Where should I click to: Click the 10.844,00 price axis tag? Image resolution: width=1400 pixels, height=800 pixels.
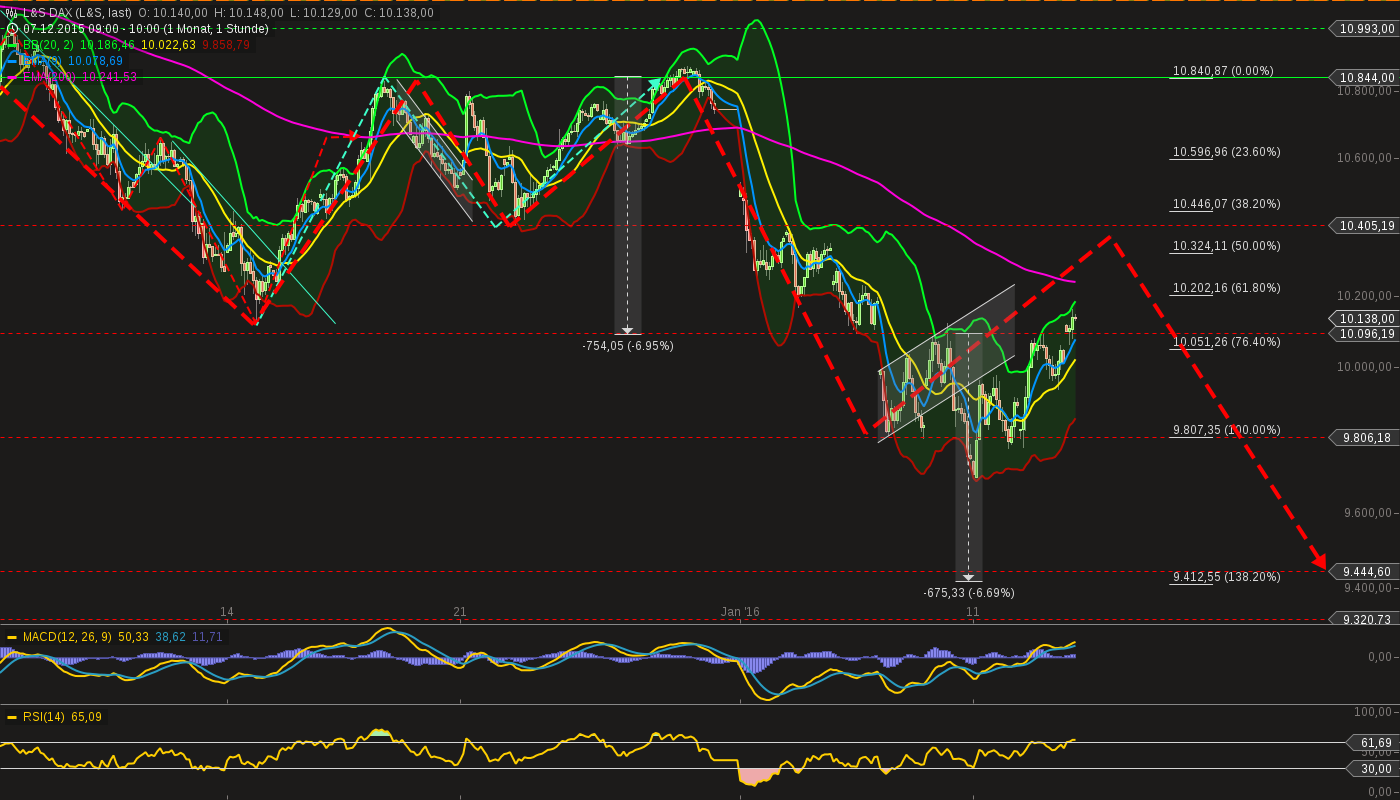pyautogui.click(x=1362, y=78)
